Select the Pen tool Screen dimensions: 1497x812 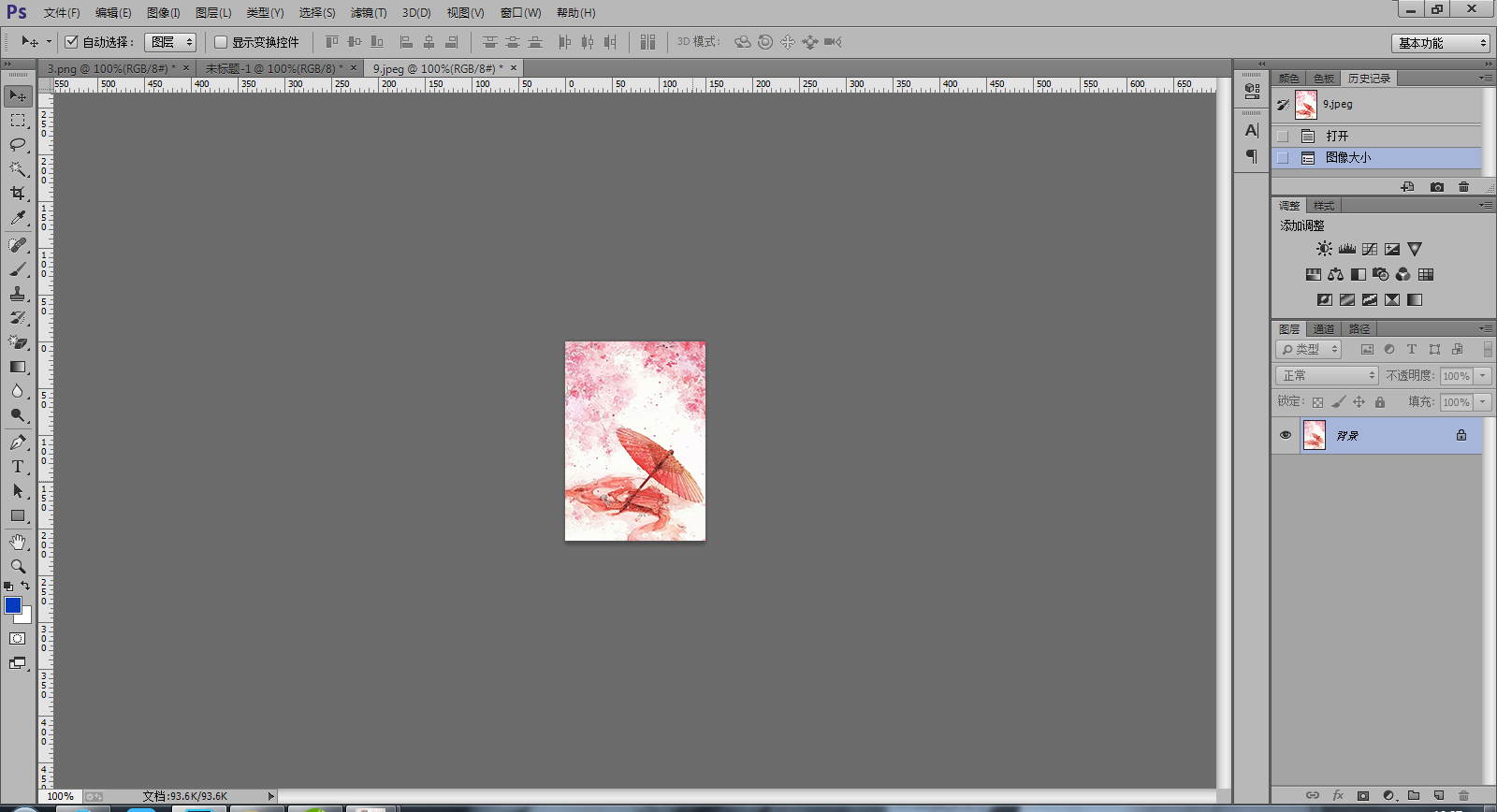point(18,442)
